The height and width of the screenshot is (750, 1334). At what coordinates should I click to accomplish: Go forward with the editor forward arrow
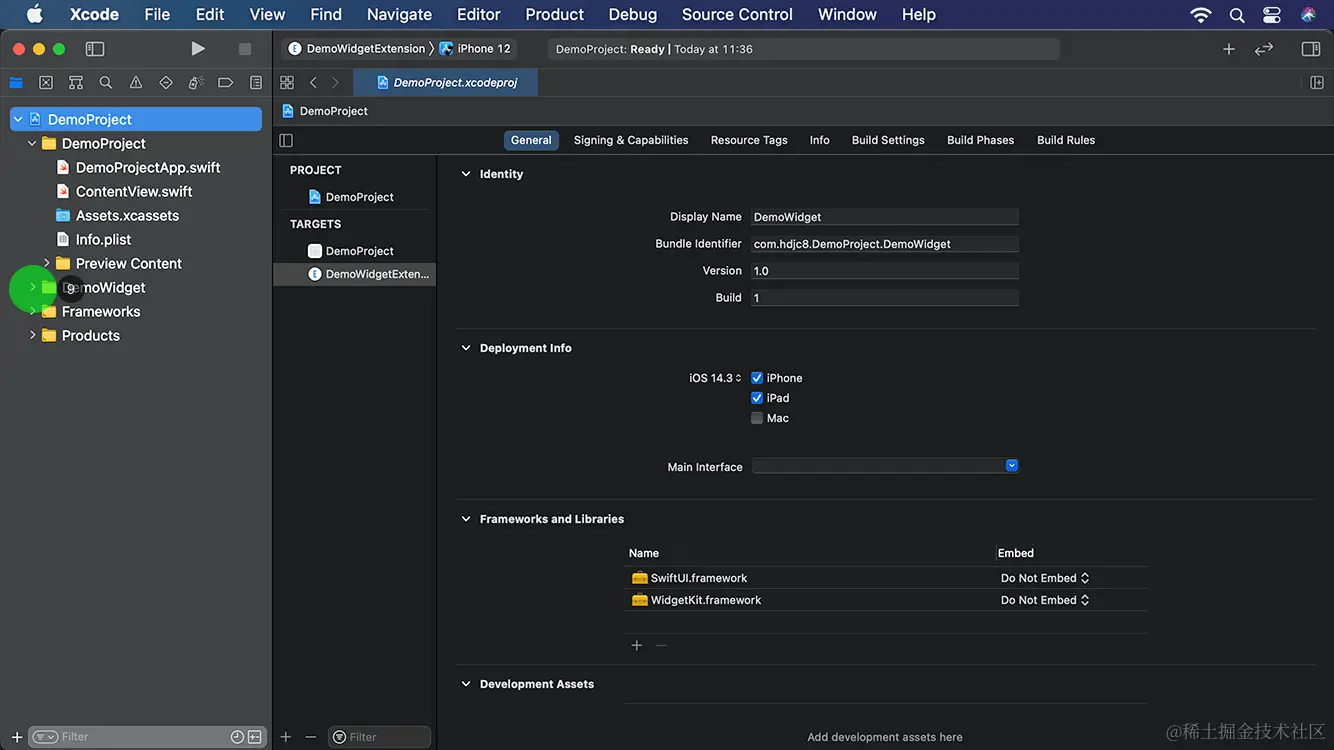click(335, 83)
